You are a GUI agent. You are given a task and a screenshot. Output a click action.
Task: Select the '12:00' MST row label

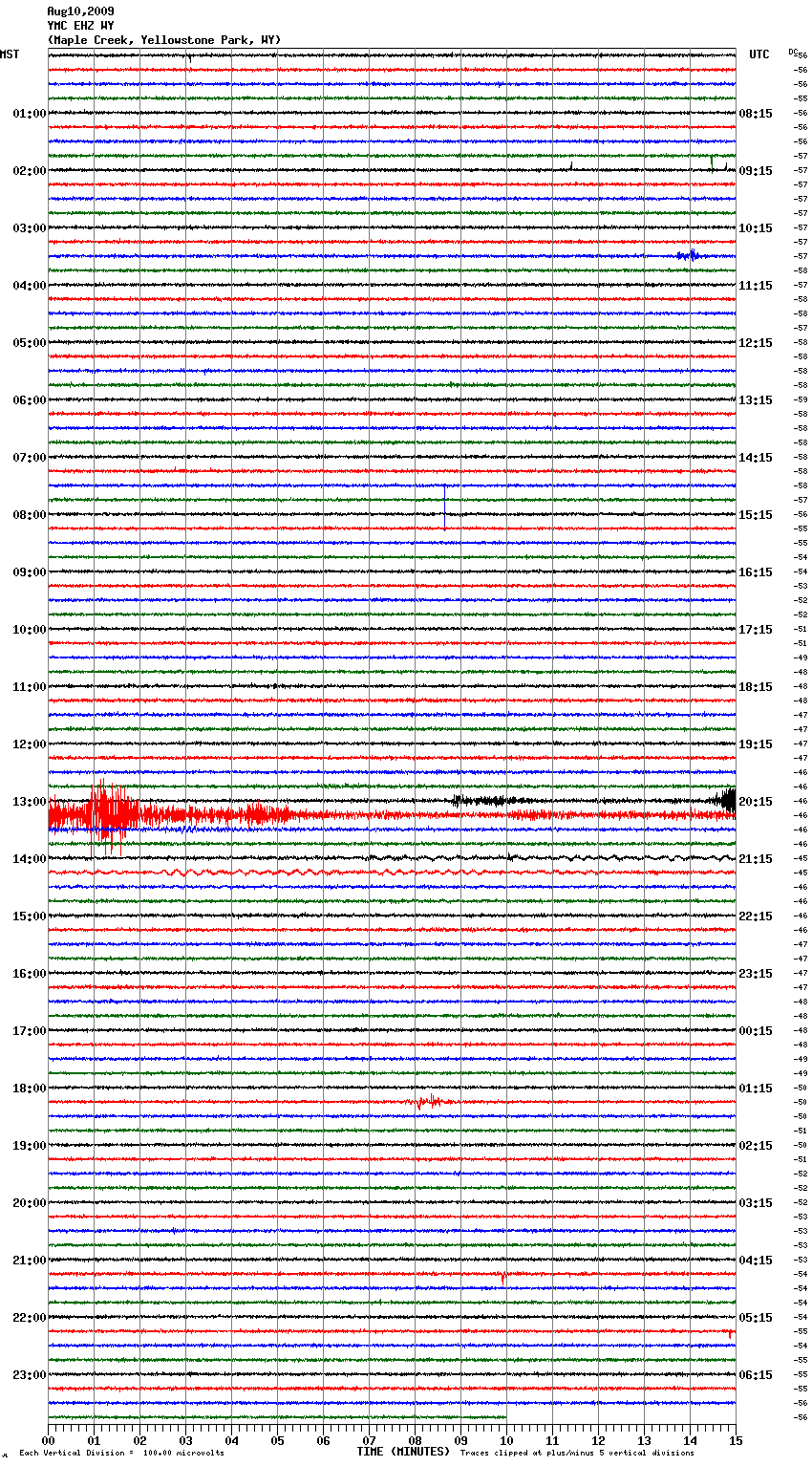point(30,744)
